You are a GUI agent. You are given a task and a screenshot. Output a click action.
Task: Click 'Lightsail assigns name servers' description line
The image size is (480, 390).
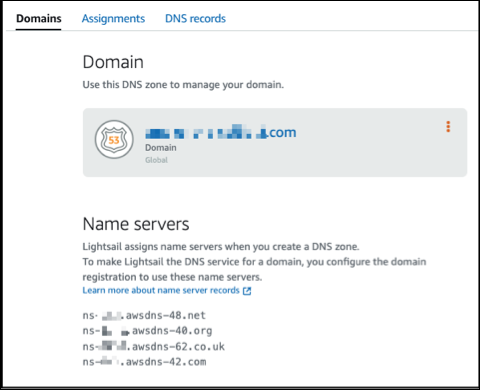pyautogui.click(x=221, y=247)
